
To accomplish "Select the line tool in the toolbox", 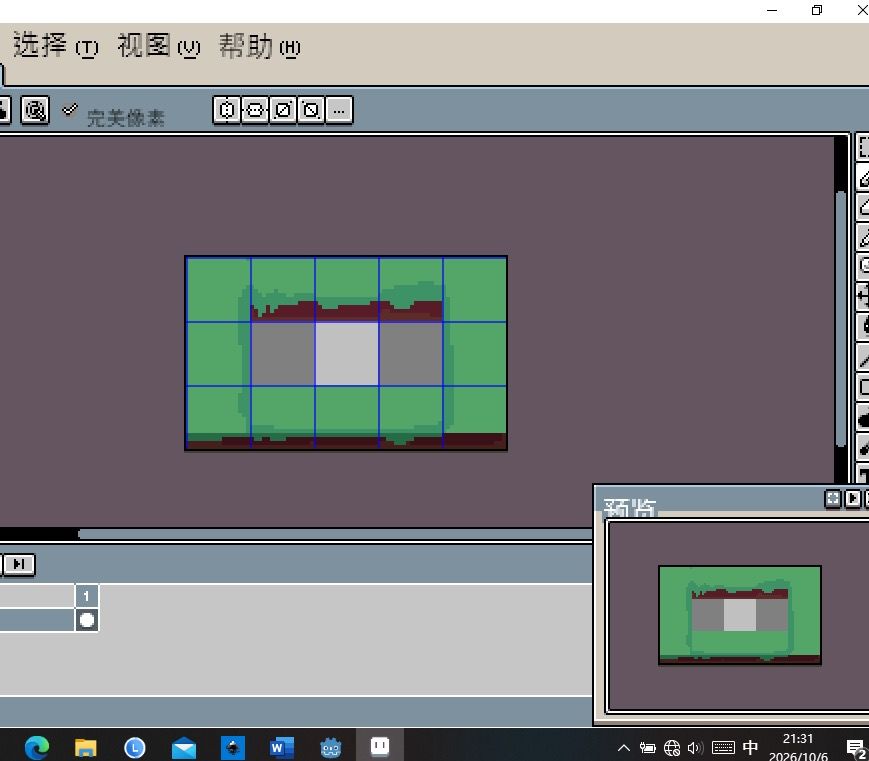I will click(x=863, y=357).
